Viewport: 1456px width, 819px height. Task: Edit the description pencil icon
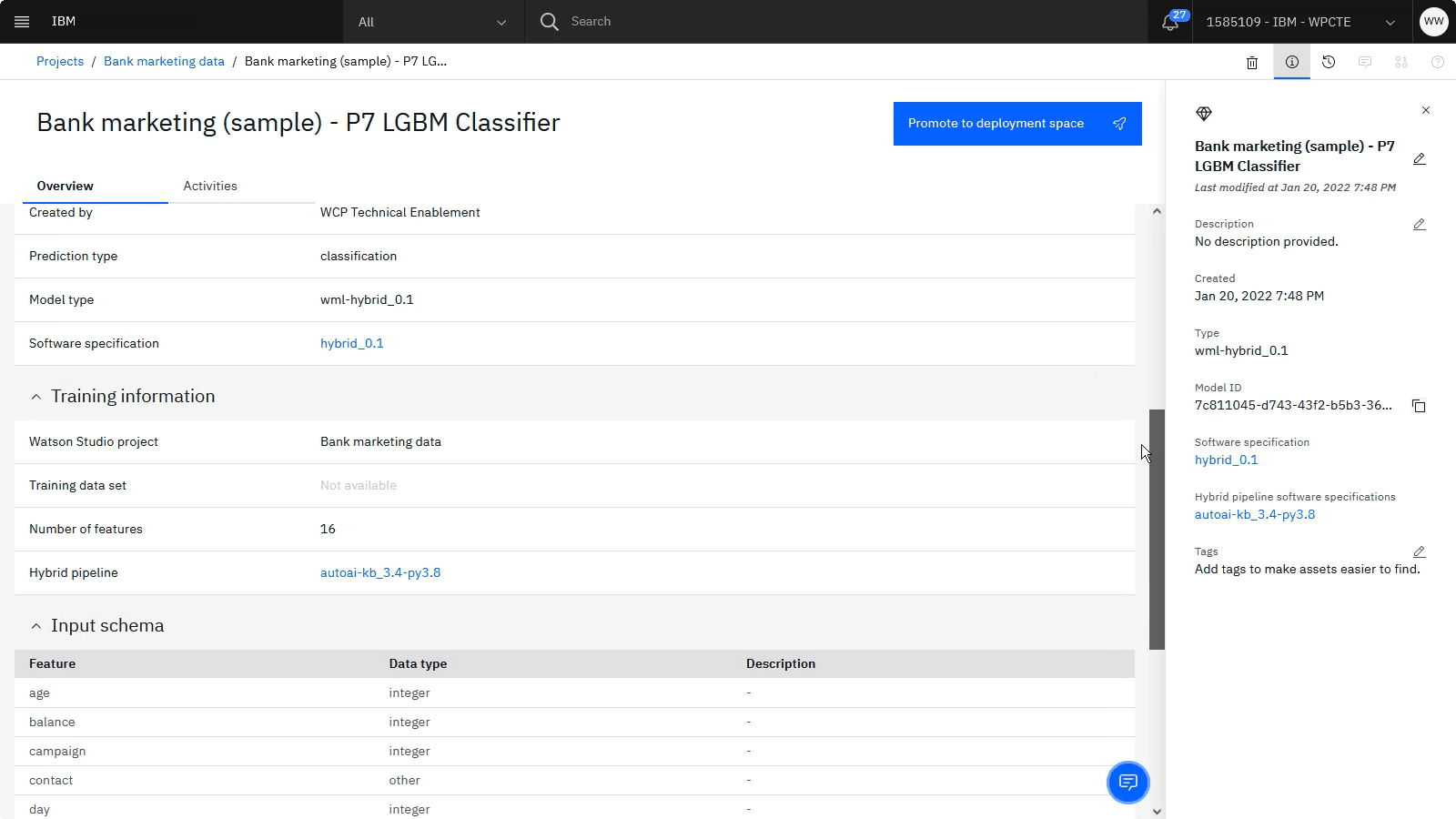click(1419, 225)
